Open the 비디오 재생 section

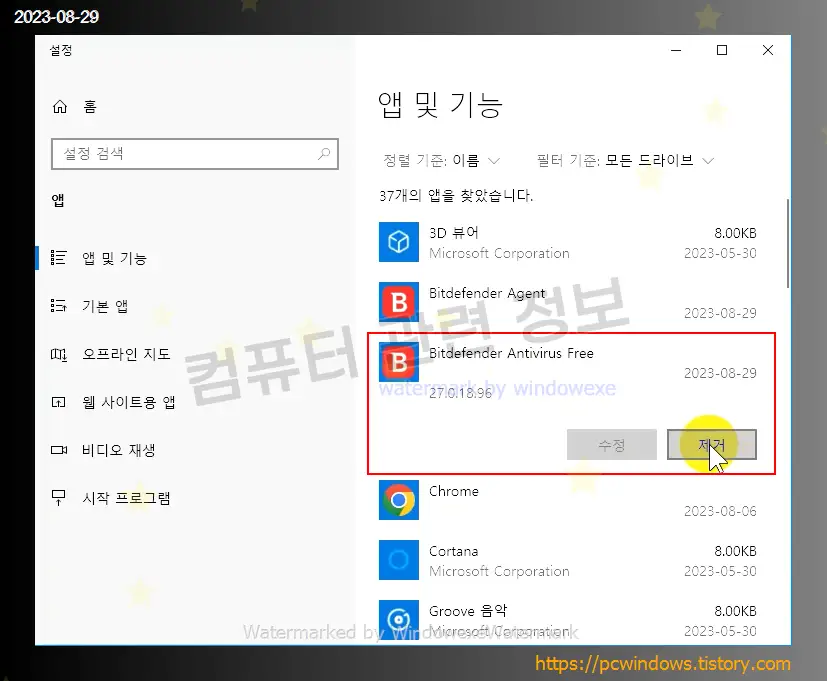(x=119, y=450)
